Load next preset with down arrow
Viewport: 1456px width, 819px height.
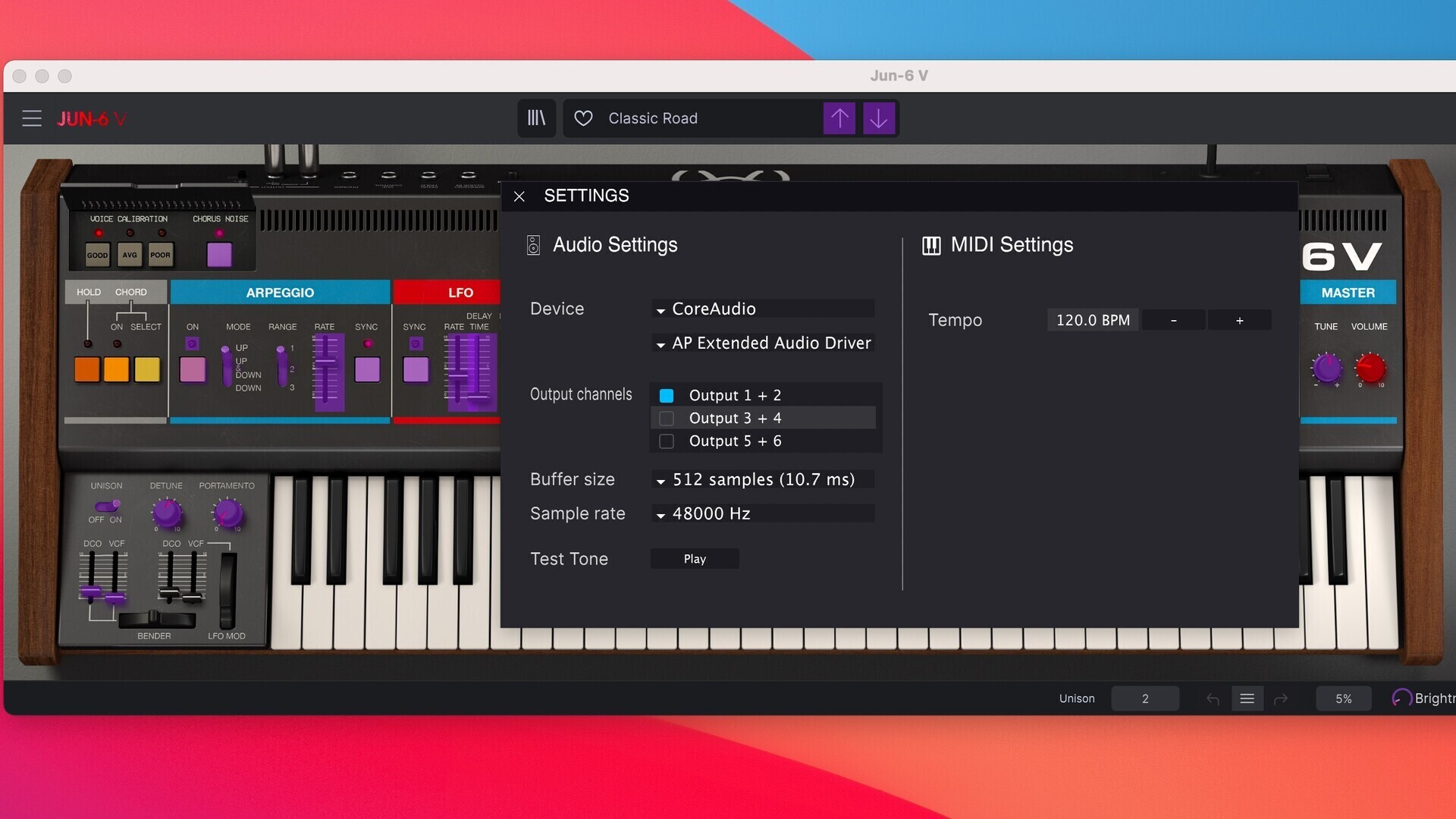pyautogui.click(x=879, y=118)
